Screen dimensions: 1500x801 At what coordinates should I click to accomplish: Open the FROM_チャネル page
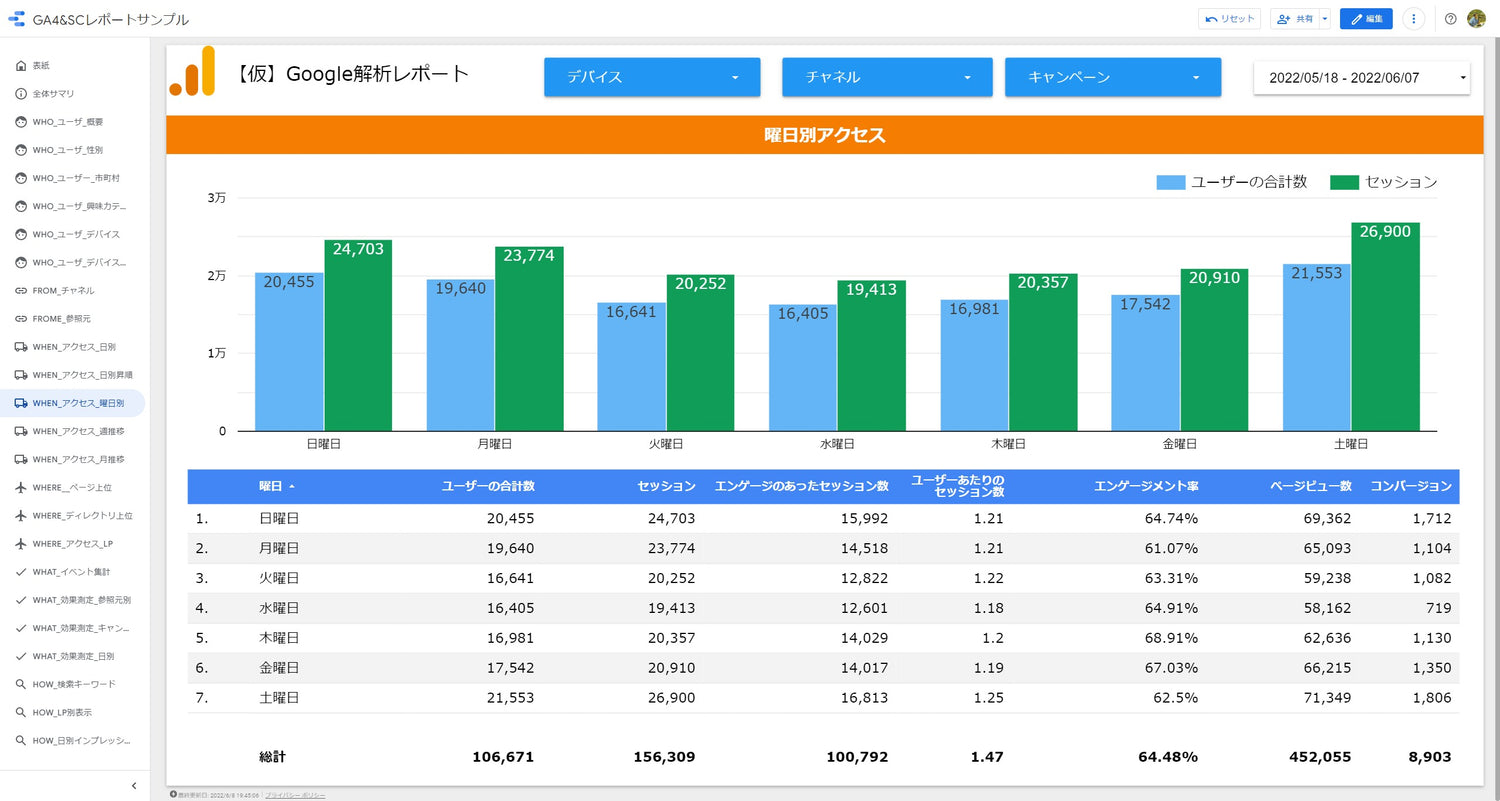(x=63, y=291)
